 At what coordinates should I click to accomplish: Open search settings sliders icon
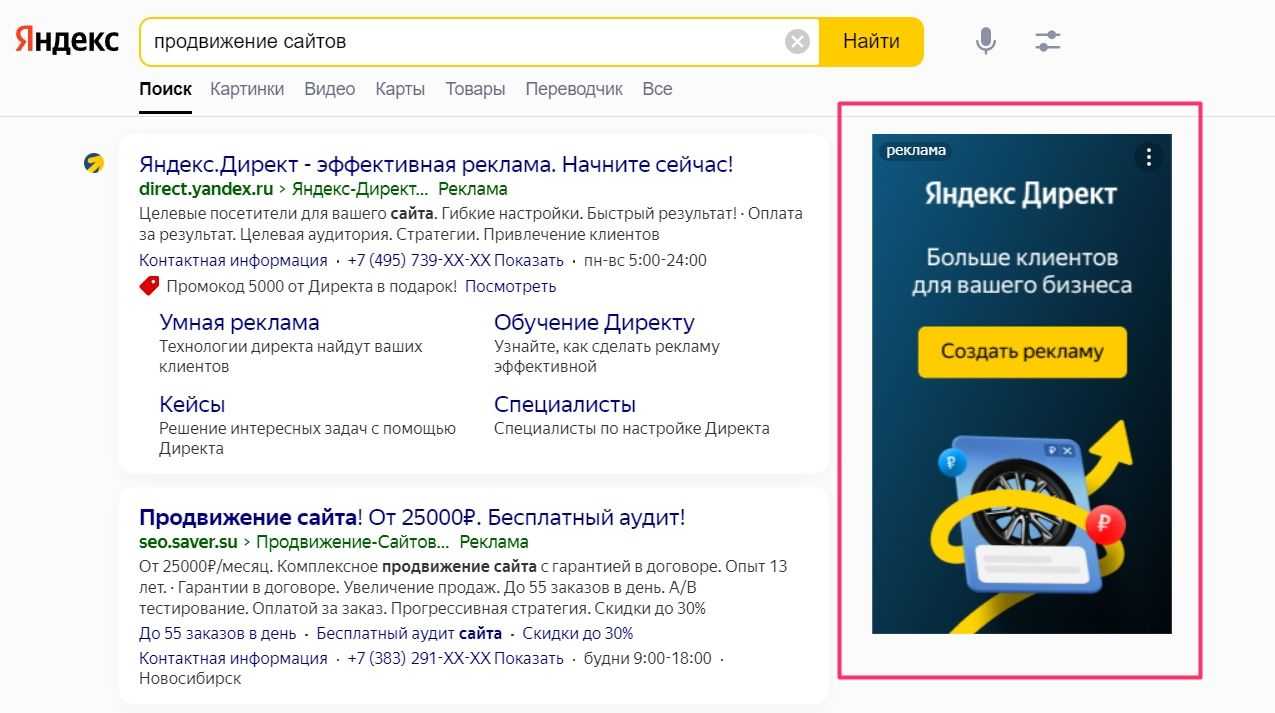tap(1047, 41)
